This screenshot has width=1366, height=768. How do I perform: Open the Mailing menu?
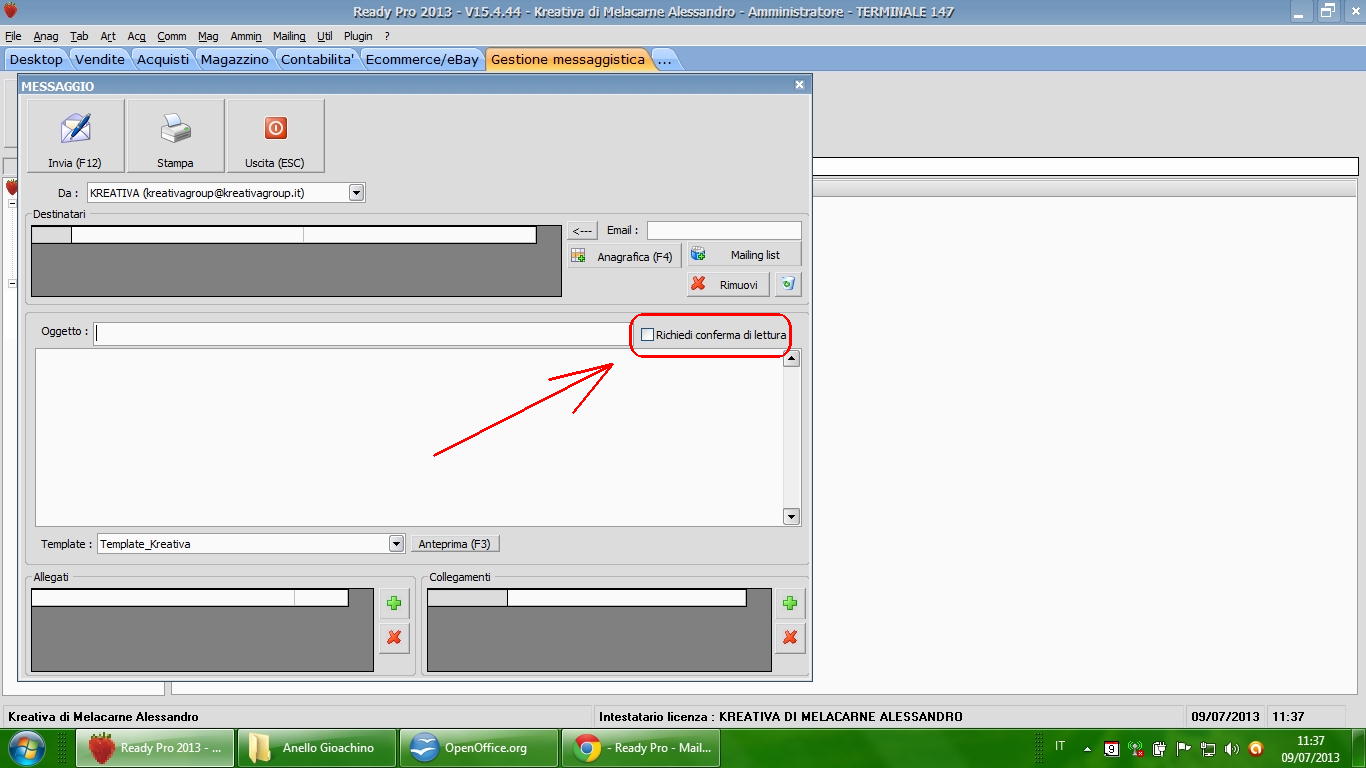point(289,36)
